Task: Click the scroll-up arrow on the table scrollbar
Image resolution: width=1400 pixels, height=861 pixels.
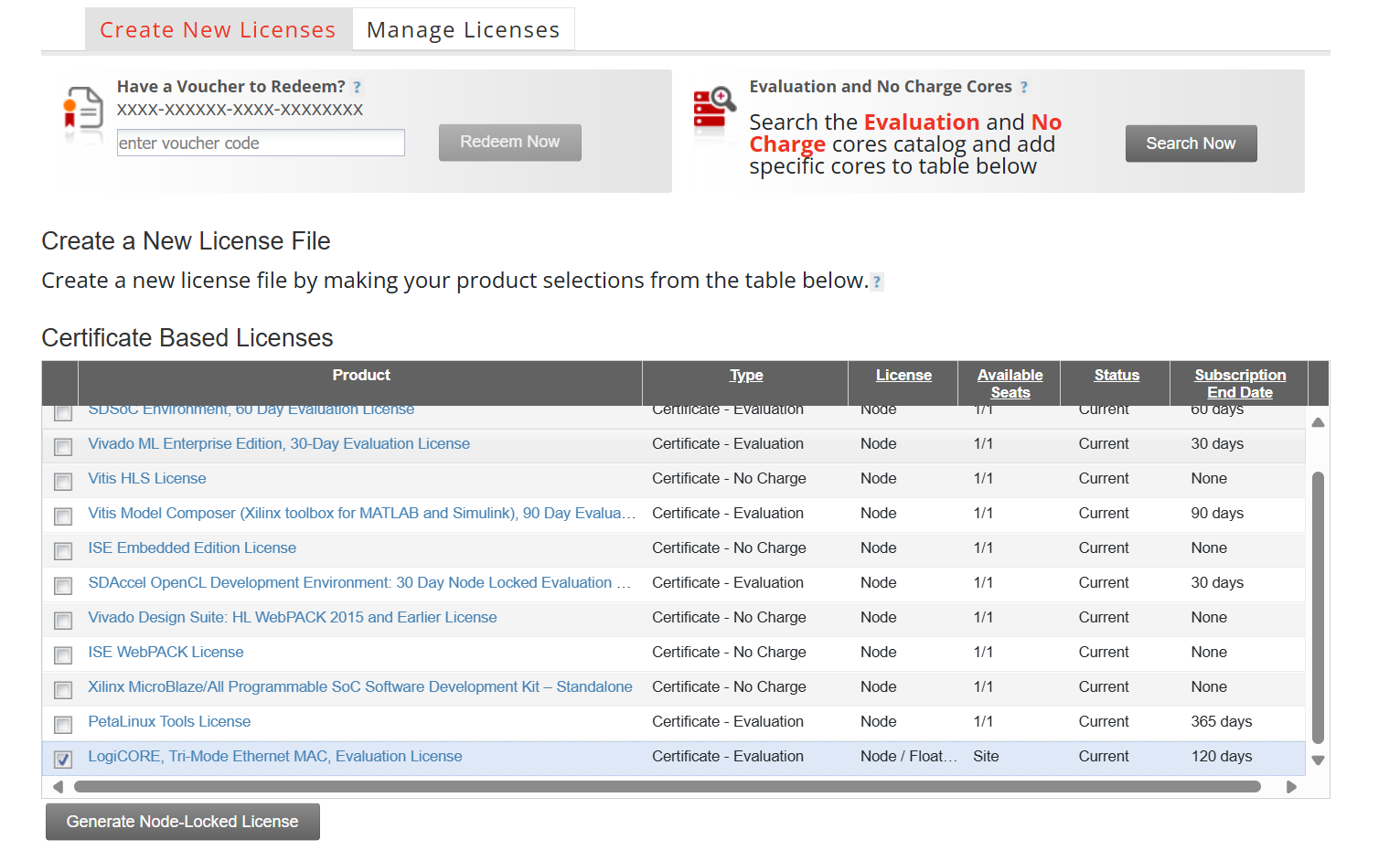Action: 1318,420
